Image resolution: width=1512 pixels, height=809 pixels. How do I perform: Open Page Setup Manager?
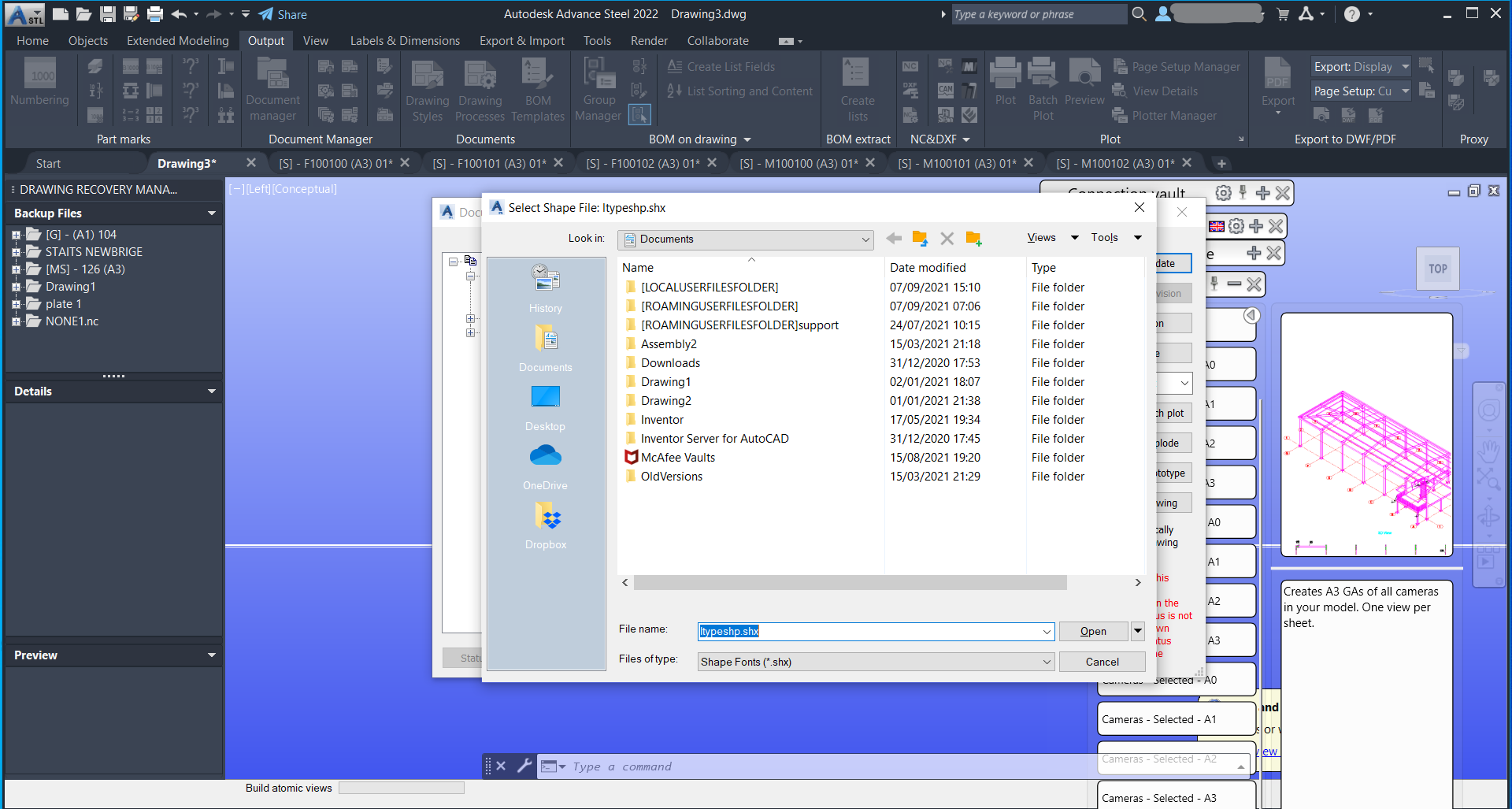point(1177,67)
